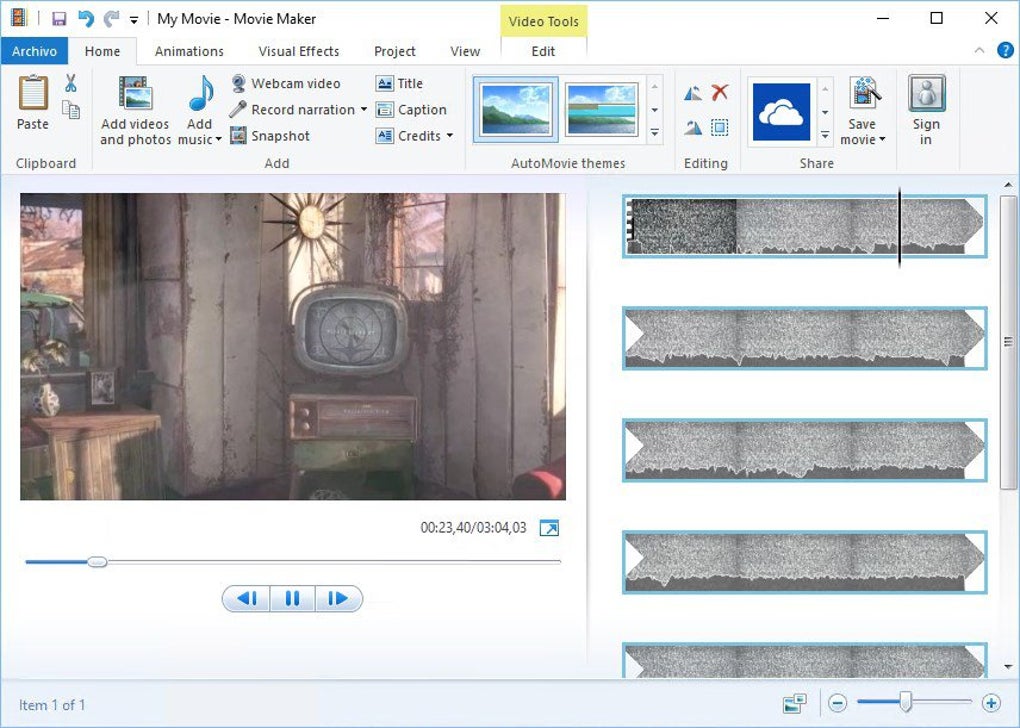Click the Cut scissors icon
The width and height of the screenshot is (1020, 728).
point(71,84)
